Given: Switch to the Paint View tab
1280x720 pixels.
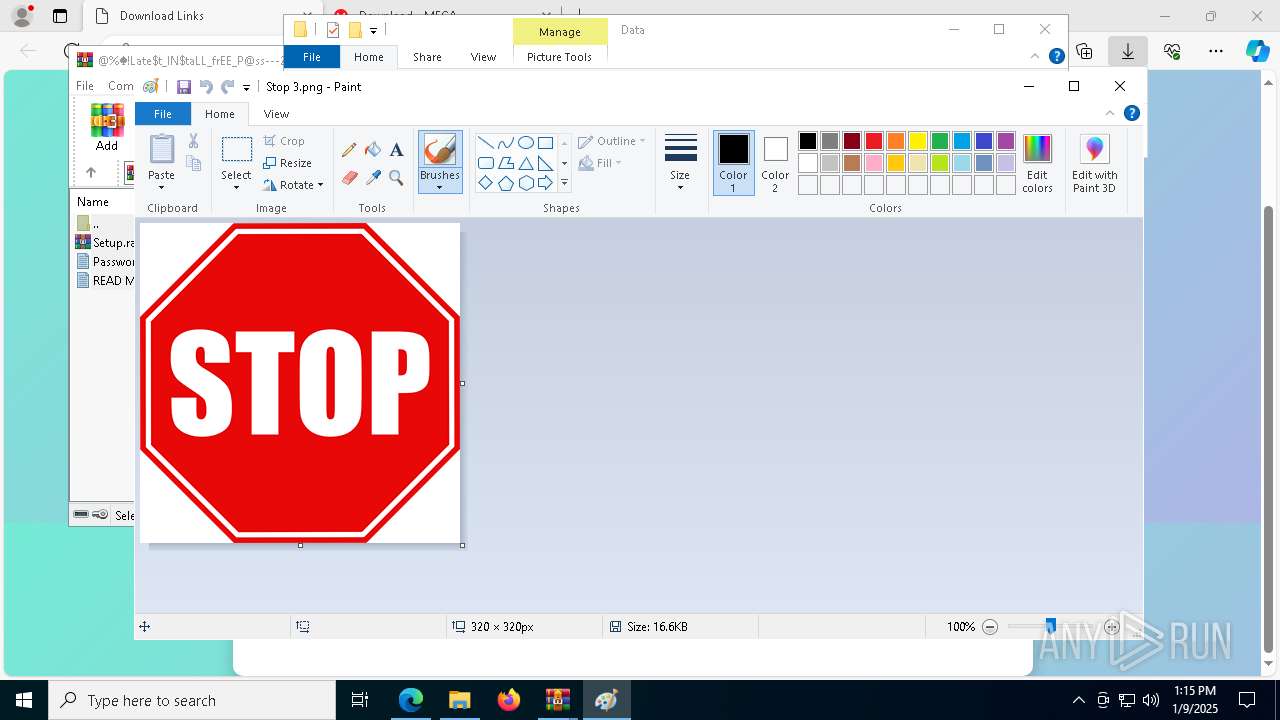Looking at the screenshot, I should [x=276, y=114].
